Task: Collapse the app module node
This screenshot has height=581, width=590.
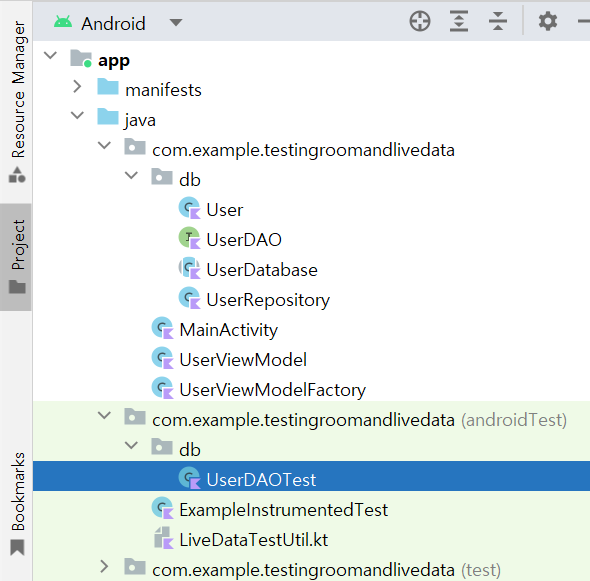Action: pyautogui.click(x=50, y=55)
